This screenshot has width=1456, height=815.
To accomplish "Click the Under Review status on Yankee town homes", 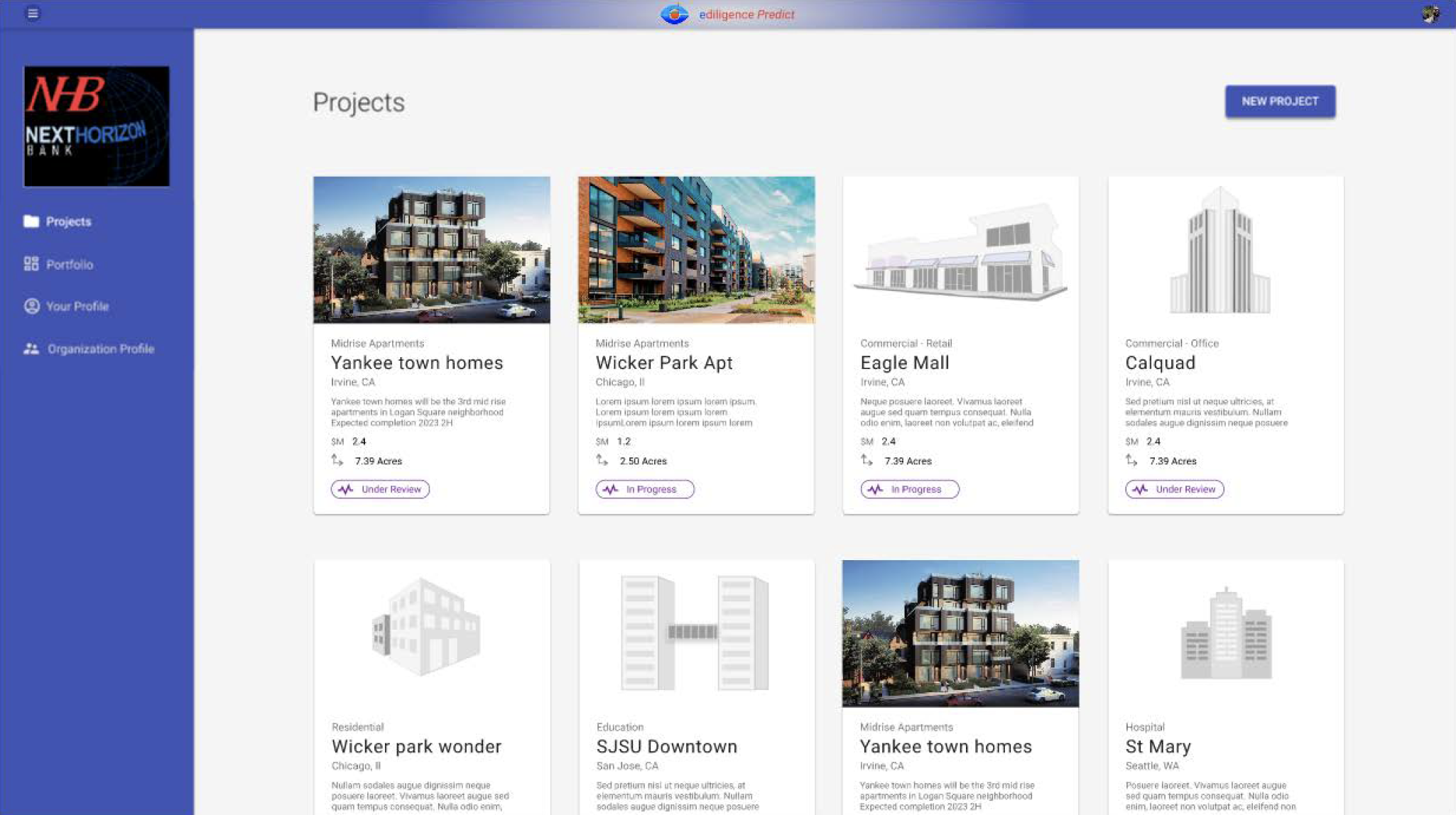I will [x=380, y=489].
